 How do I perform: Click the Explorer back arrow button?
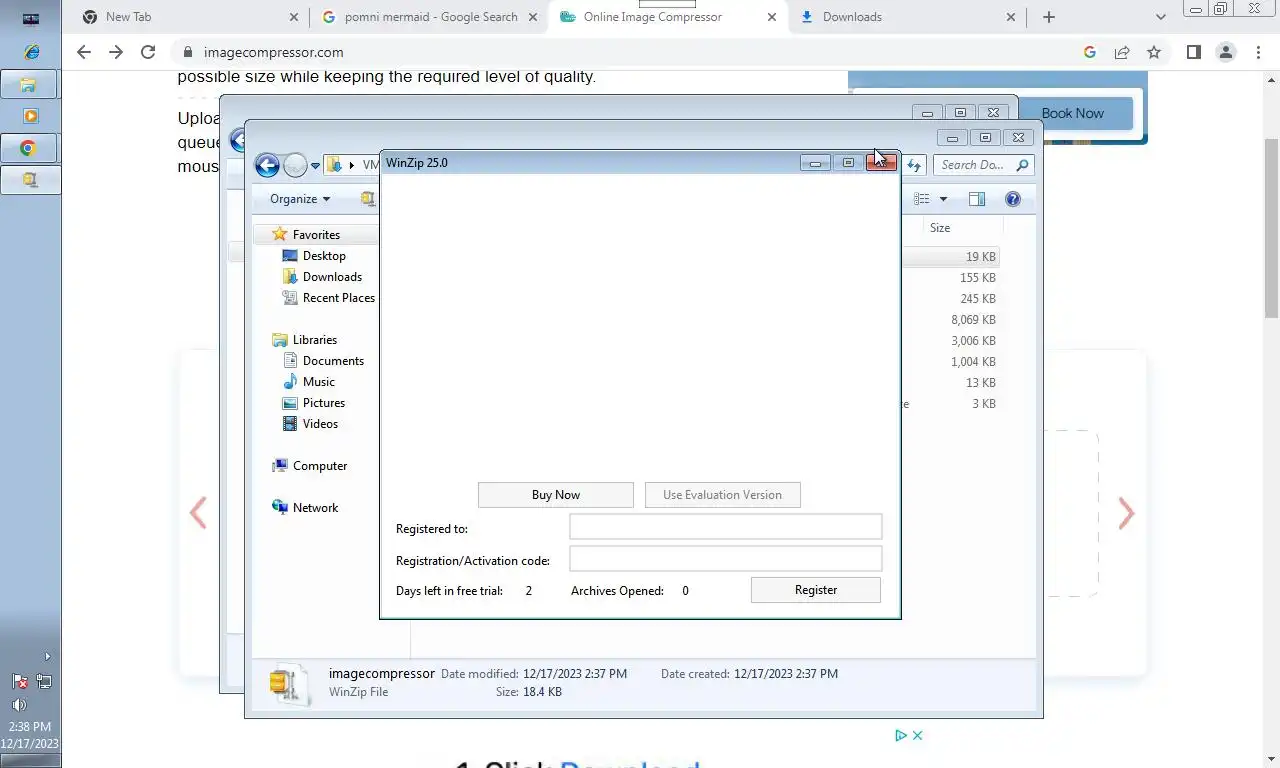coord(267,165)
